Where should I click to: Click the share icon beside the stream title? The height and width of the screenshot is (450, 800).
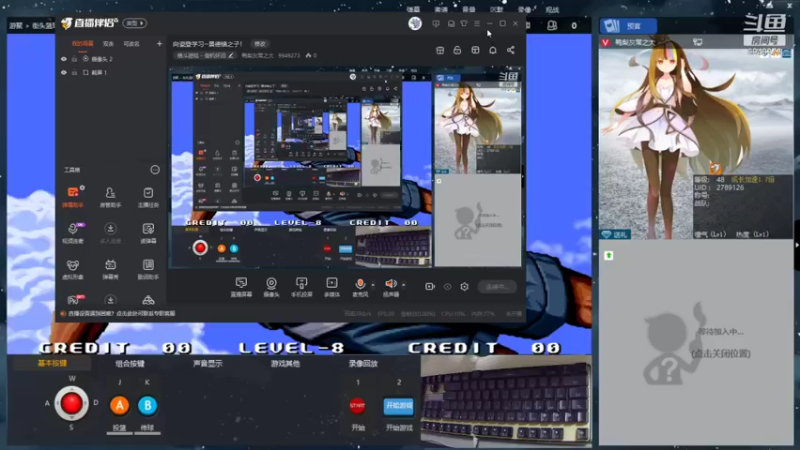coord(511,50)
